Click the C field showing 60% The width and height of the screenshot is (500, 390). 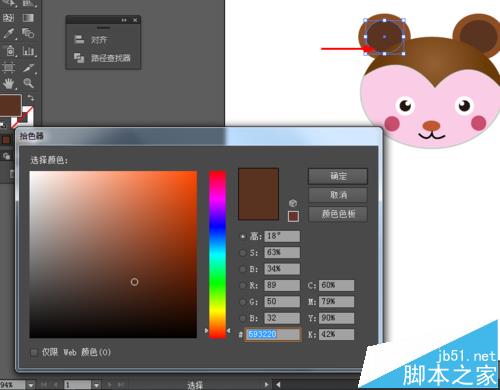coord(336,285)
